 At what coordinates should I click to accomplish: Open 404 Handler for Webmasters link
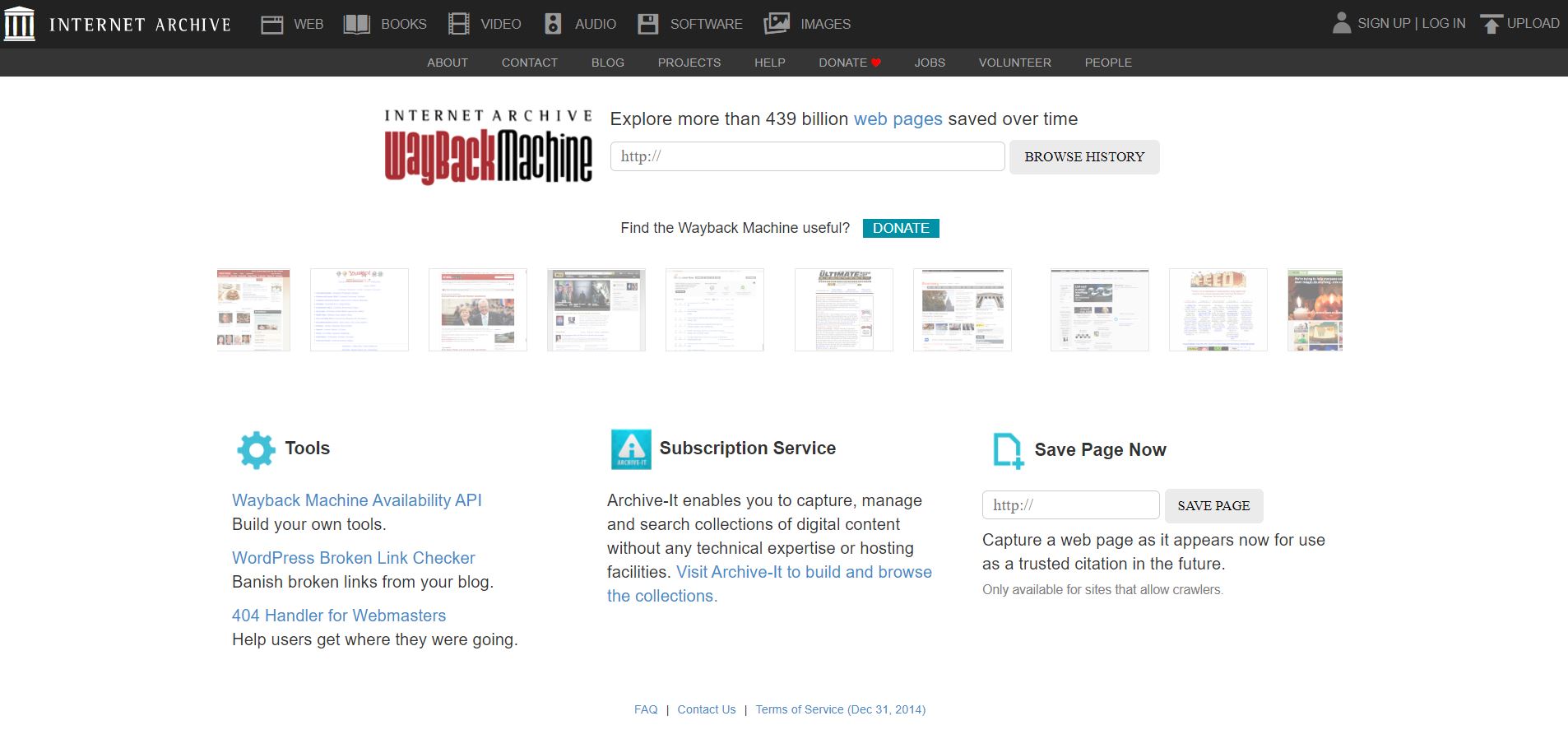tap(339, 616)
